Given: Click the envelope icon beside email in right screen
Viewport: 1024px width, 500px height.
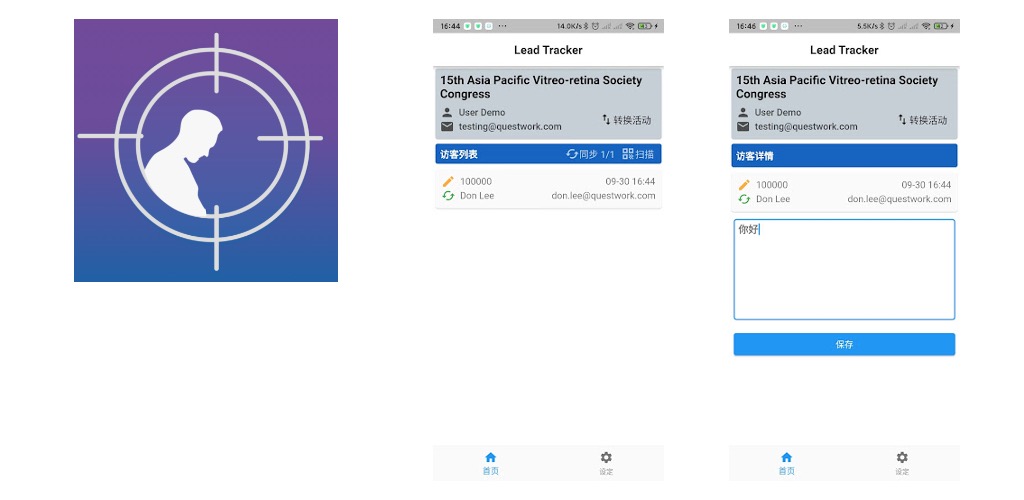Looking at the screenshot, I should click(743, 127).
